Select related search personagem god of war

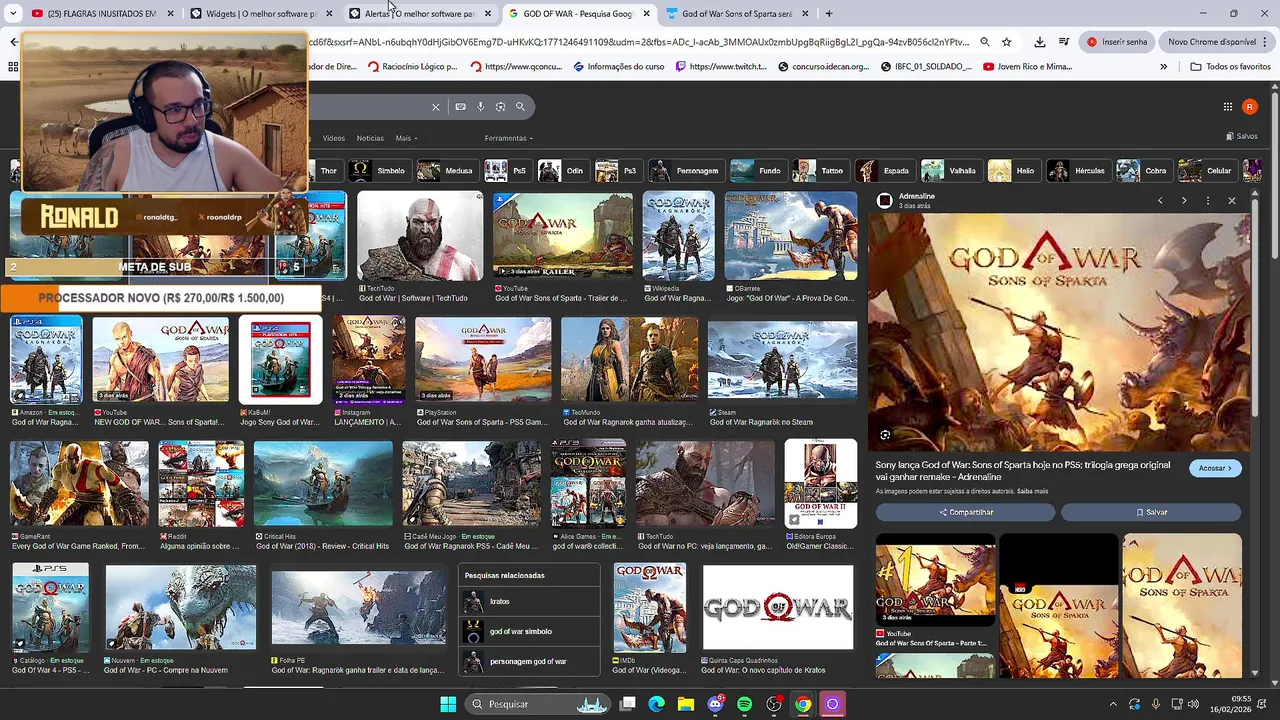pyautogui.click(x=529, y=662)
